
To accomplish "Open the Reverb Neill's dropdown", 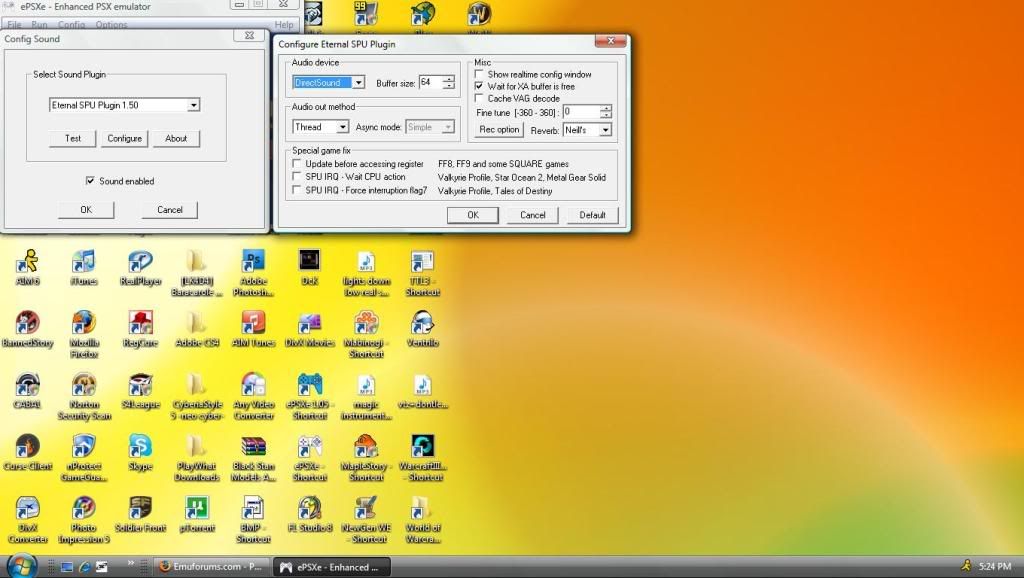I will click(605, 130).
